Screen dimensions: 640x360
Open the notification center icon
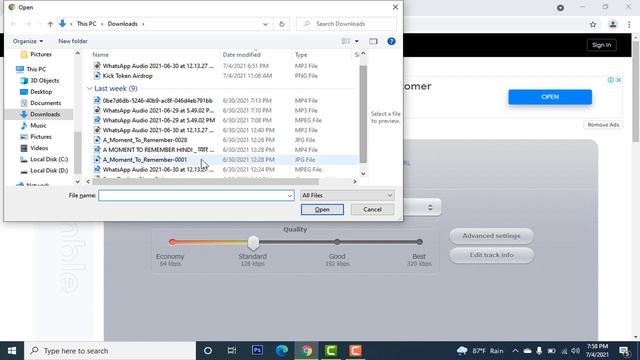pyautogui.click(x=624, y=351)
